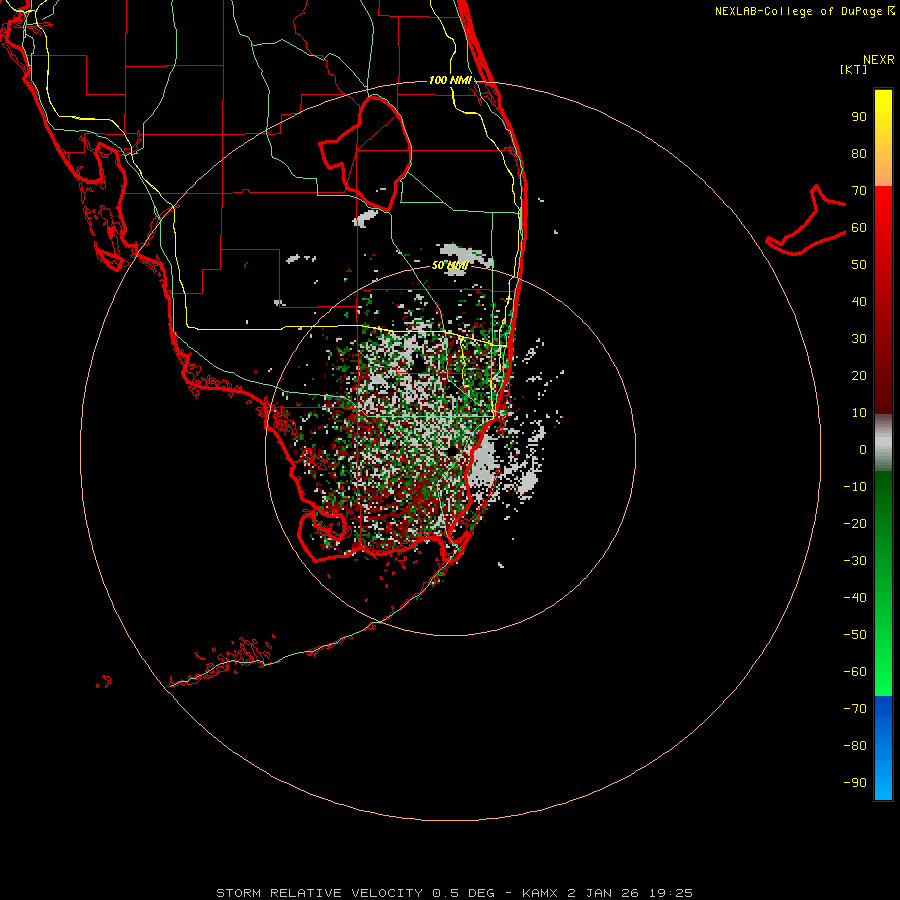Screen dimensions: 900x900
Task: Click the 20 value on the velocity scale
Action: point(859,375)
